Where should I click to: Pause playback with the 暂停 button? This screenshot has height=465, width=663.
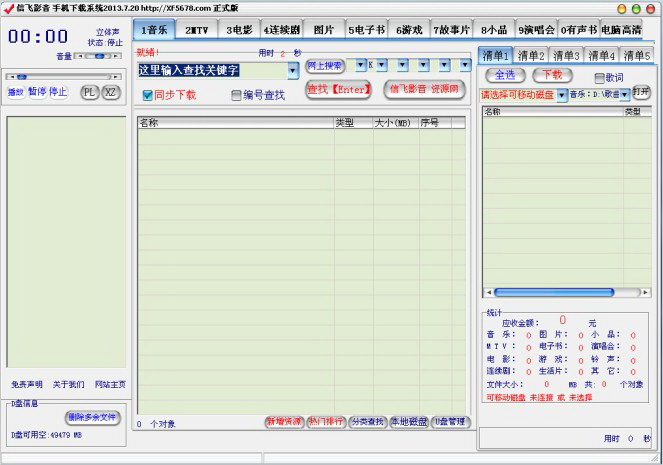[x=36, y=92]
